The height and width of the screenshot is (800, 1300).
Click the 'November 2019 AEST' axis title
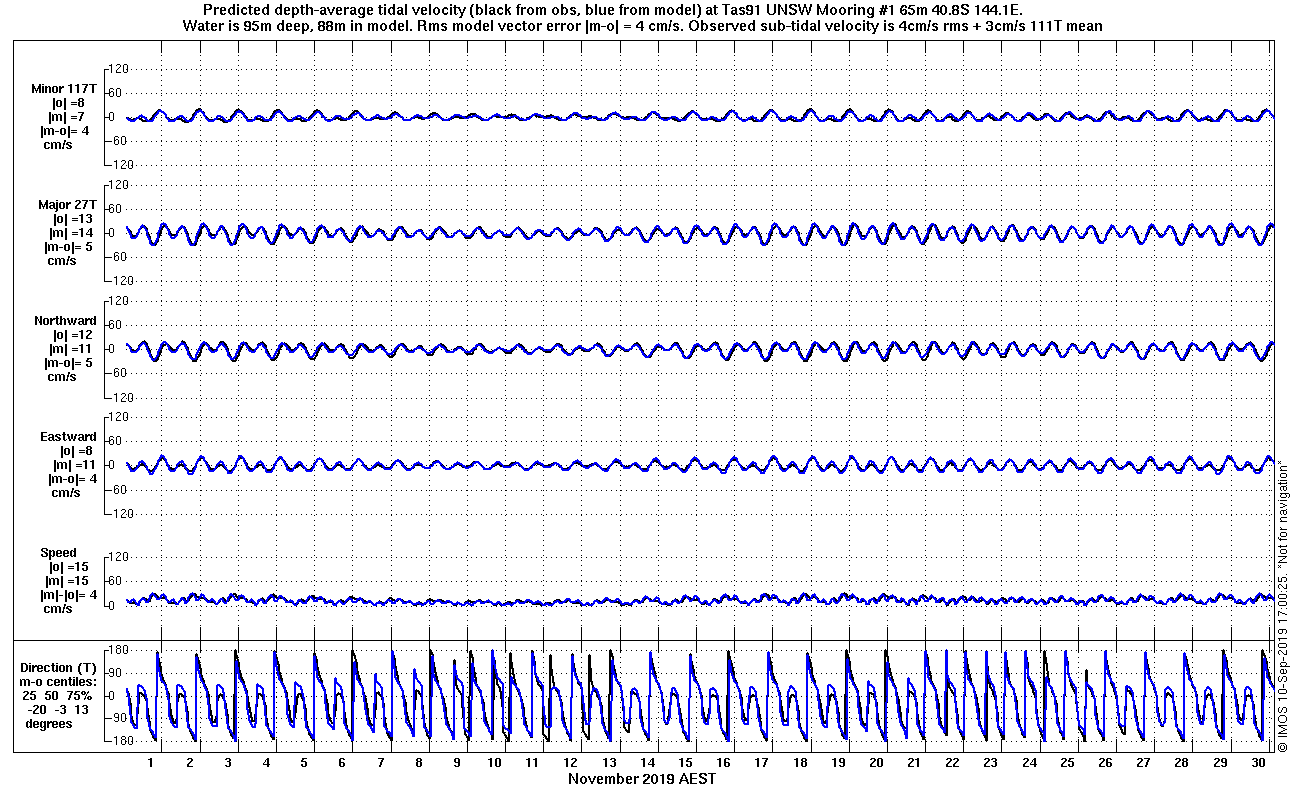pos(642,778)
